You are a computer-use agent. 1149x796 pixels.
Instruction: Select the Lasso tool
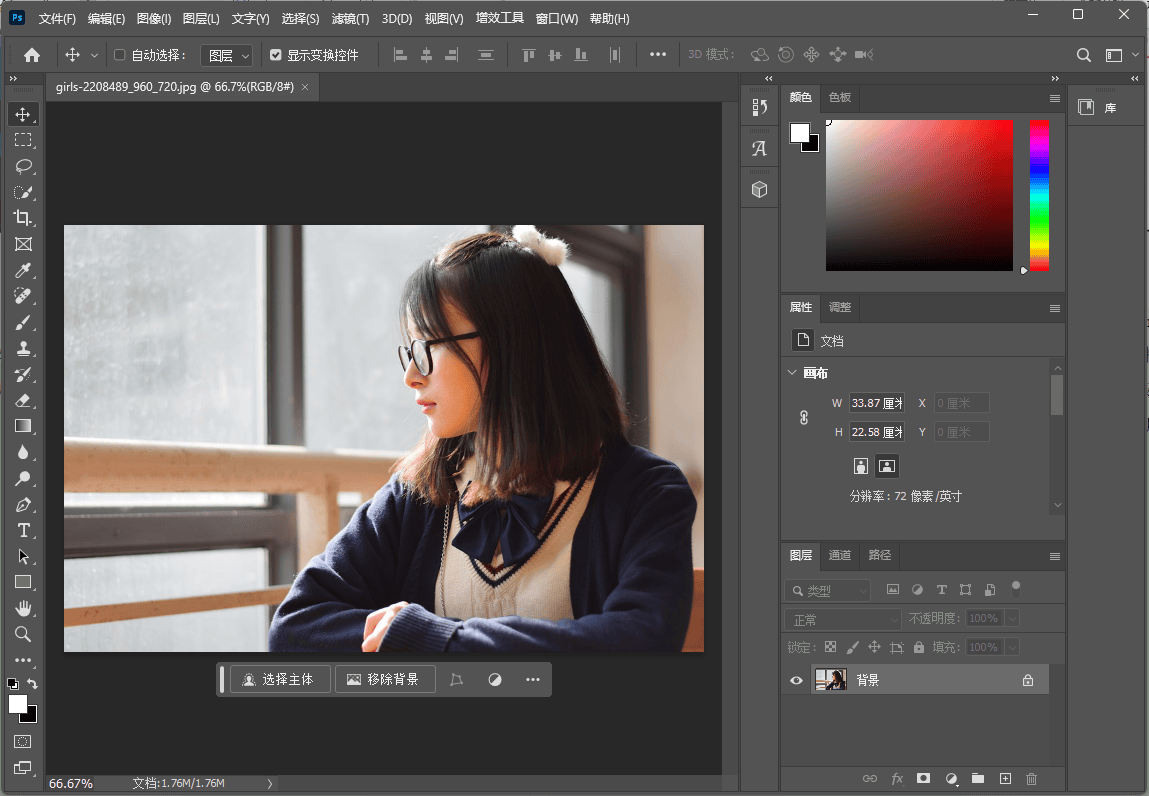[23, 166]
